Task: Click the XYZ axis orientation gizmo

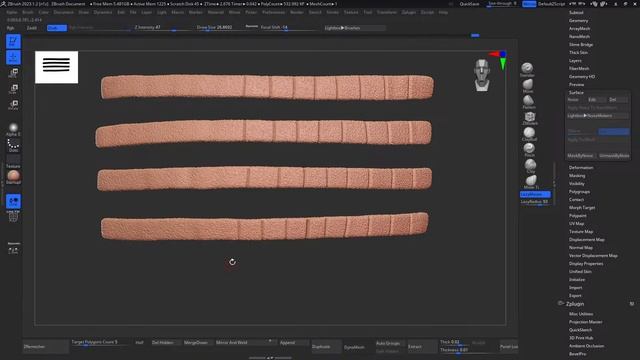Action: (x=500, y=59)
